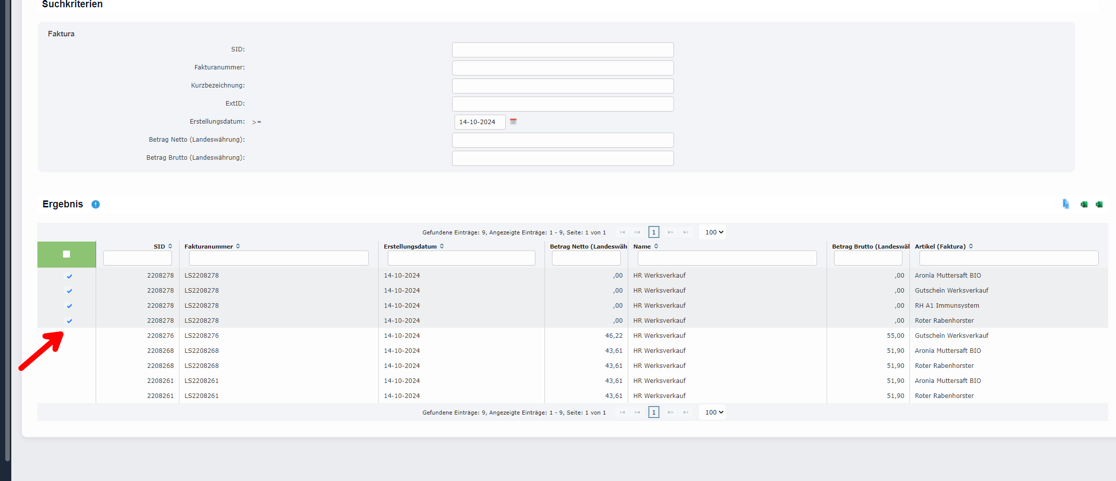Uncheck the Aronia Muttersaft BIO row for SID 2208278
The width and height of the screenshot is (1116, 481).
coord(69,276)
